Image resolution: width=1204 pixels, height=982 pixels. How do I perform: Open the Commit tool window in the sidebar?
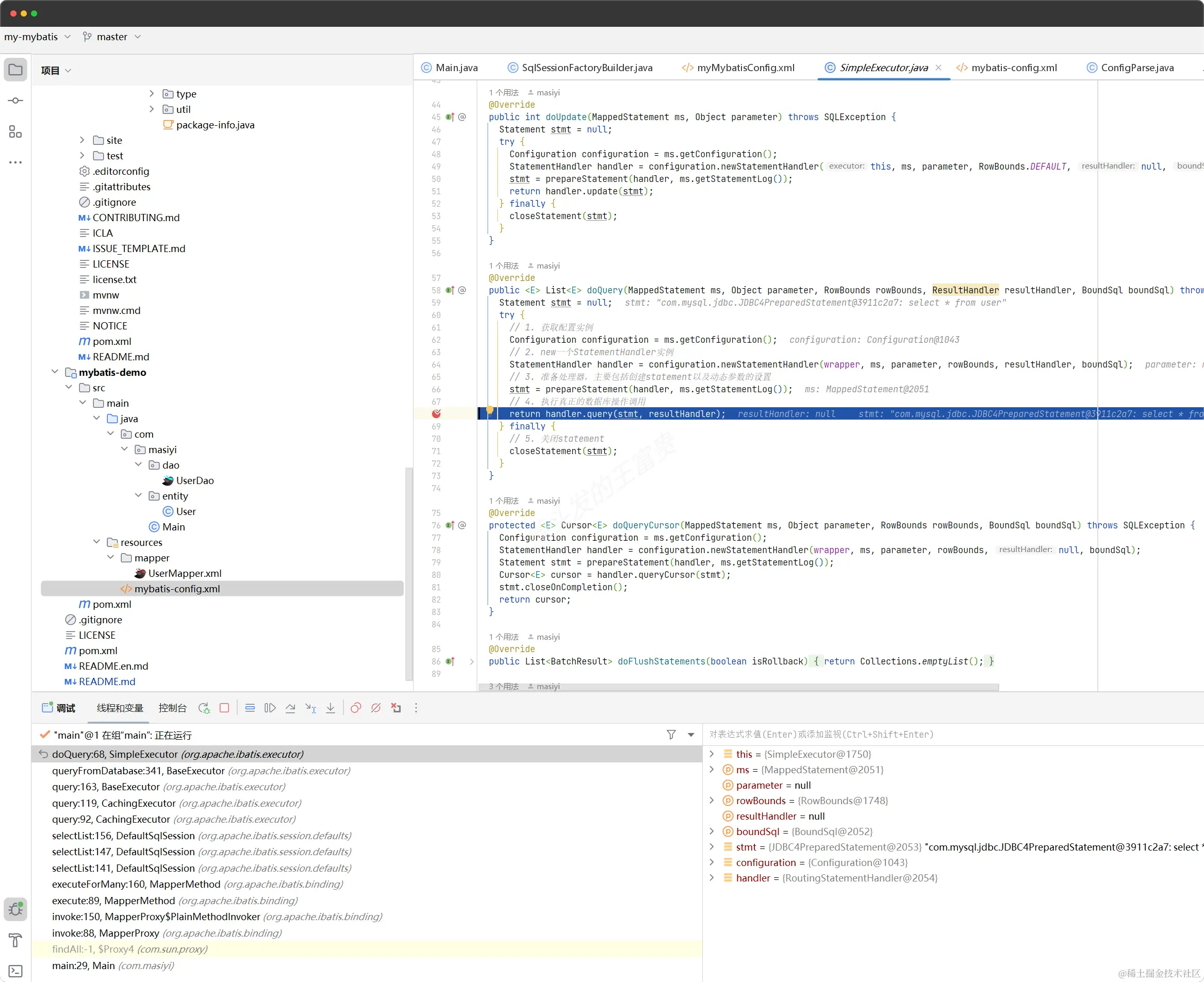15,101
